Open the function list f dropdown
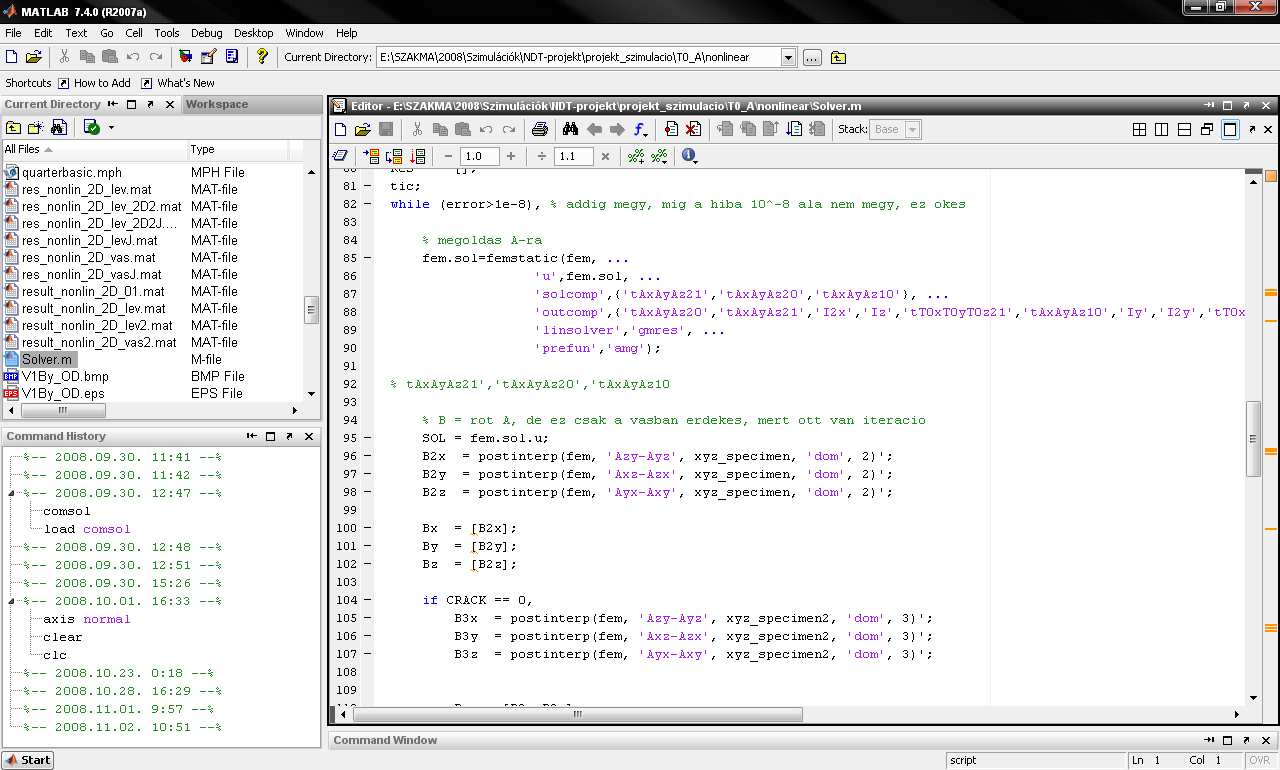Screen dimensions: 1280x770 [x=641, y=130]
